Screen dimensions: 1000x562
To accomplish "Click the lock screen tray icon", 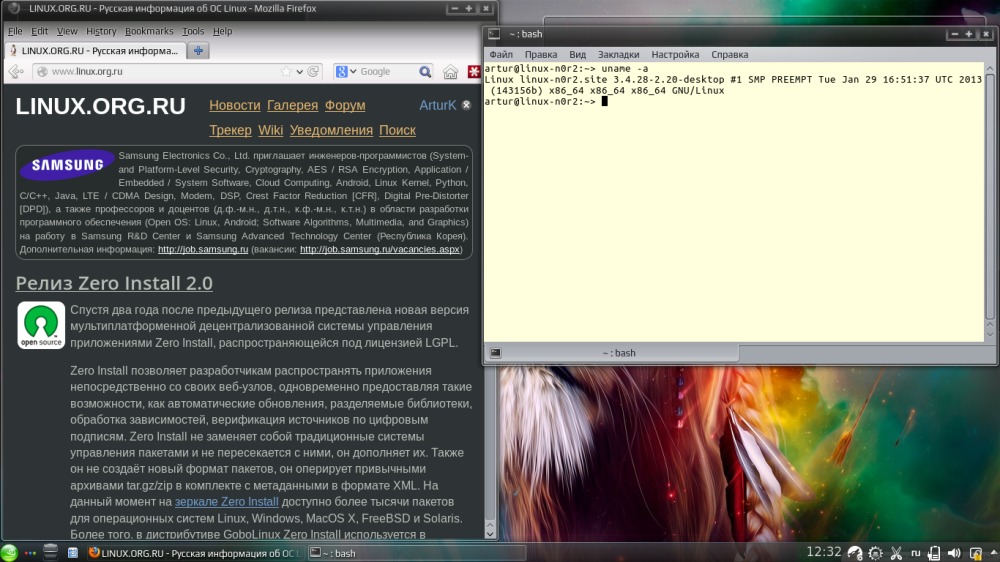I will click(976, 553).
